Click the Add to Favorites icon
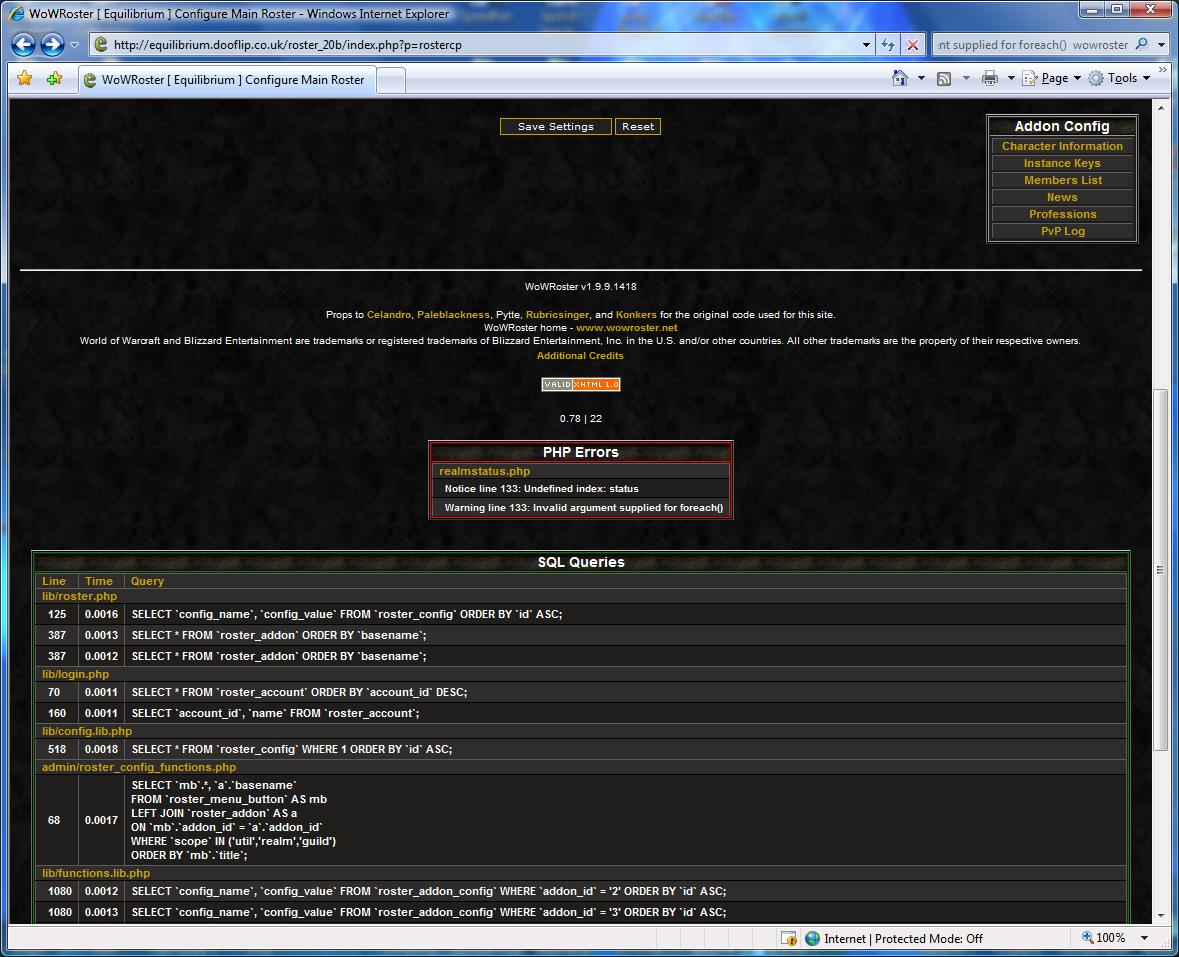The width and height of the screenshot is (1179, 957). pyautogui.click(x=54, y=78)
